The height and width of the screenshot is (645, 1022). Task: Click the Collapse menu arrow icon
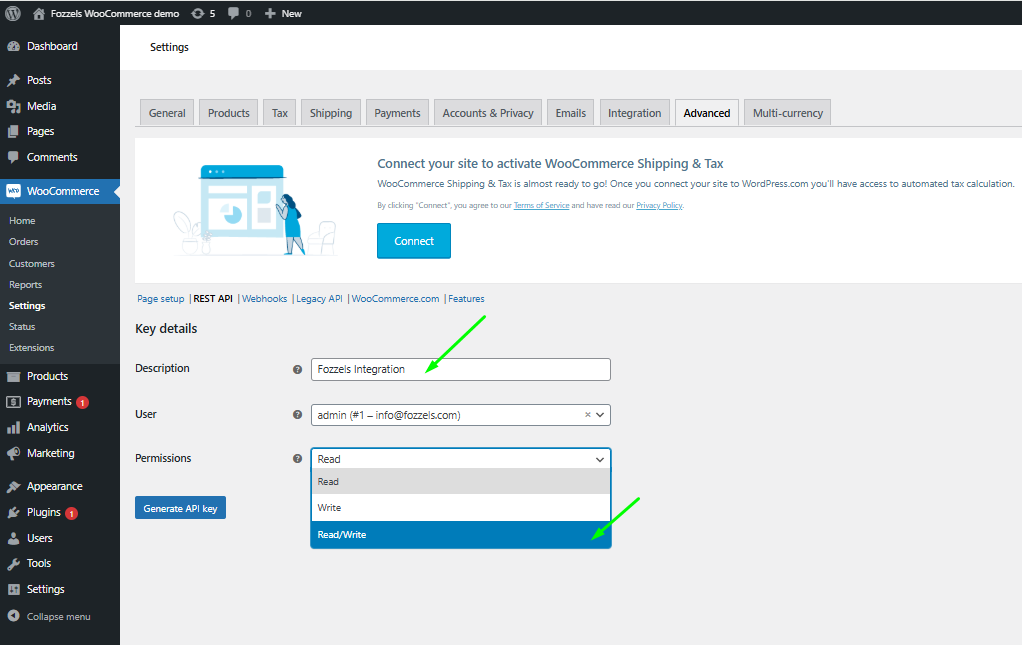click(13, 616)
